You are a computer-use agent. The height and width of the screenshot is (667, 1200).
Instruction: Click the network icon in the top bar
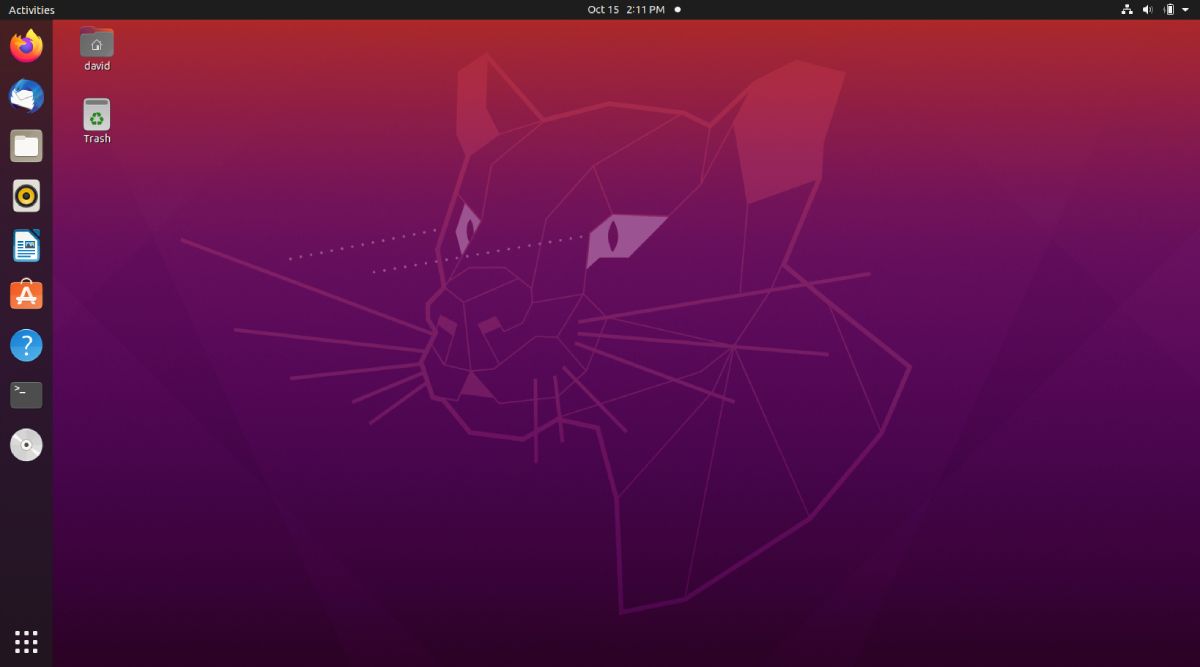pos(1127,9)
